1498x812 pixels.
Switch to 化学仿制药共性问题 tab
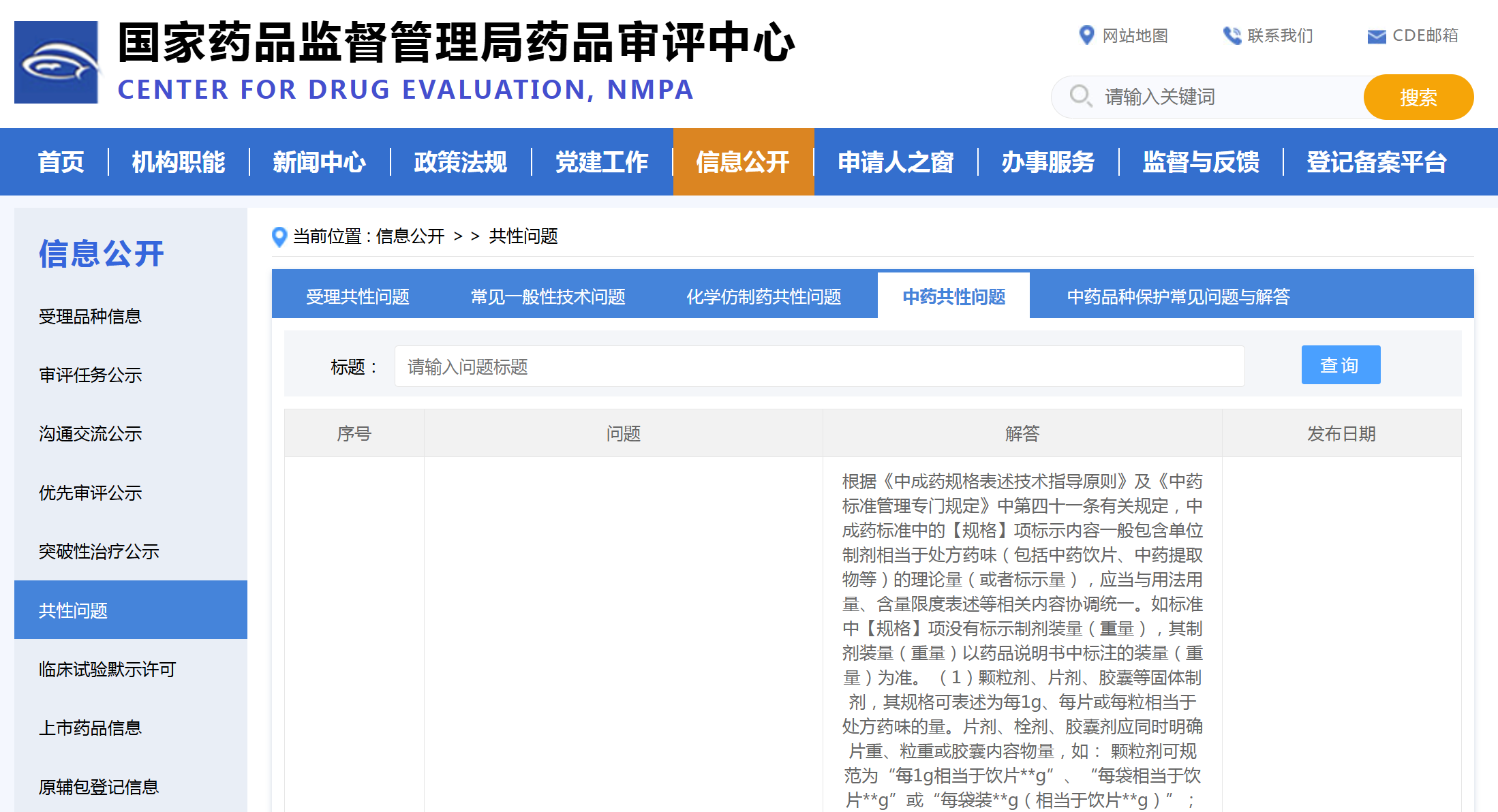[764, 296]
